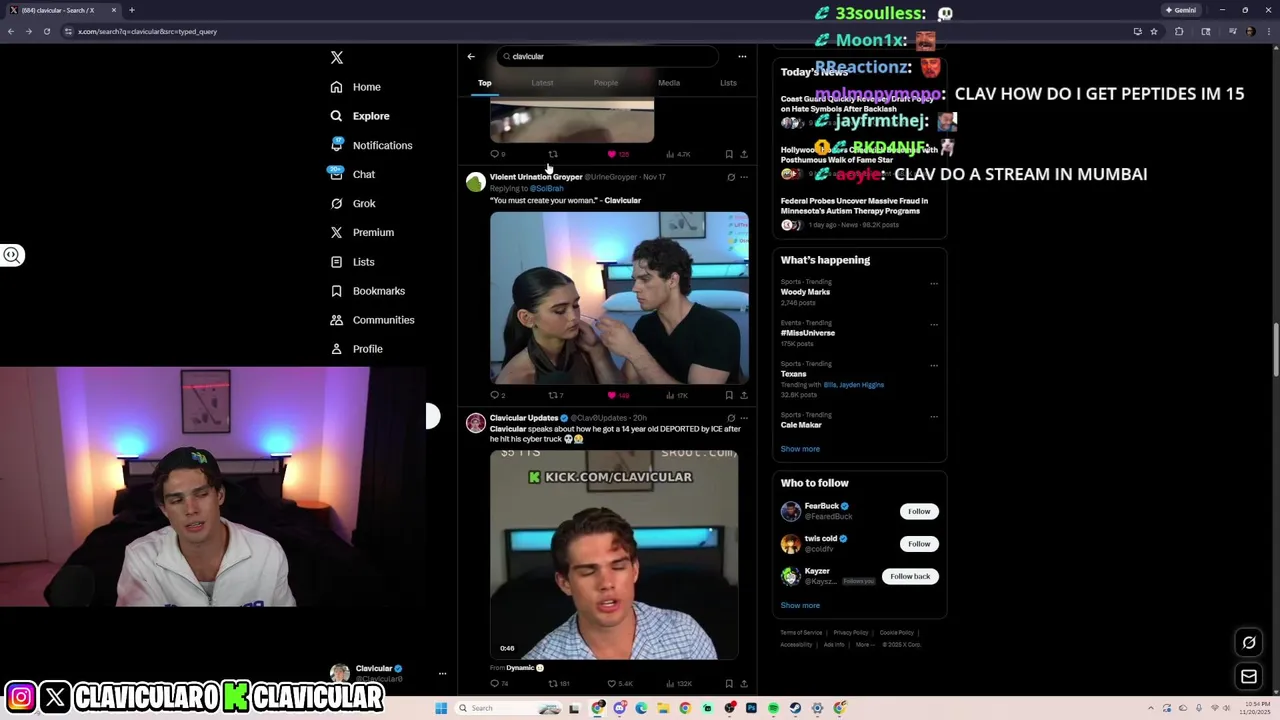Expand Show more under Who to follow

point(800,605)
